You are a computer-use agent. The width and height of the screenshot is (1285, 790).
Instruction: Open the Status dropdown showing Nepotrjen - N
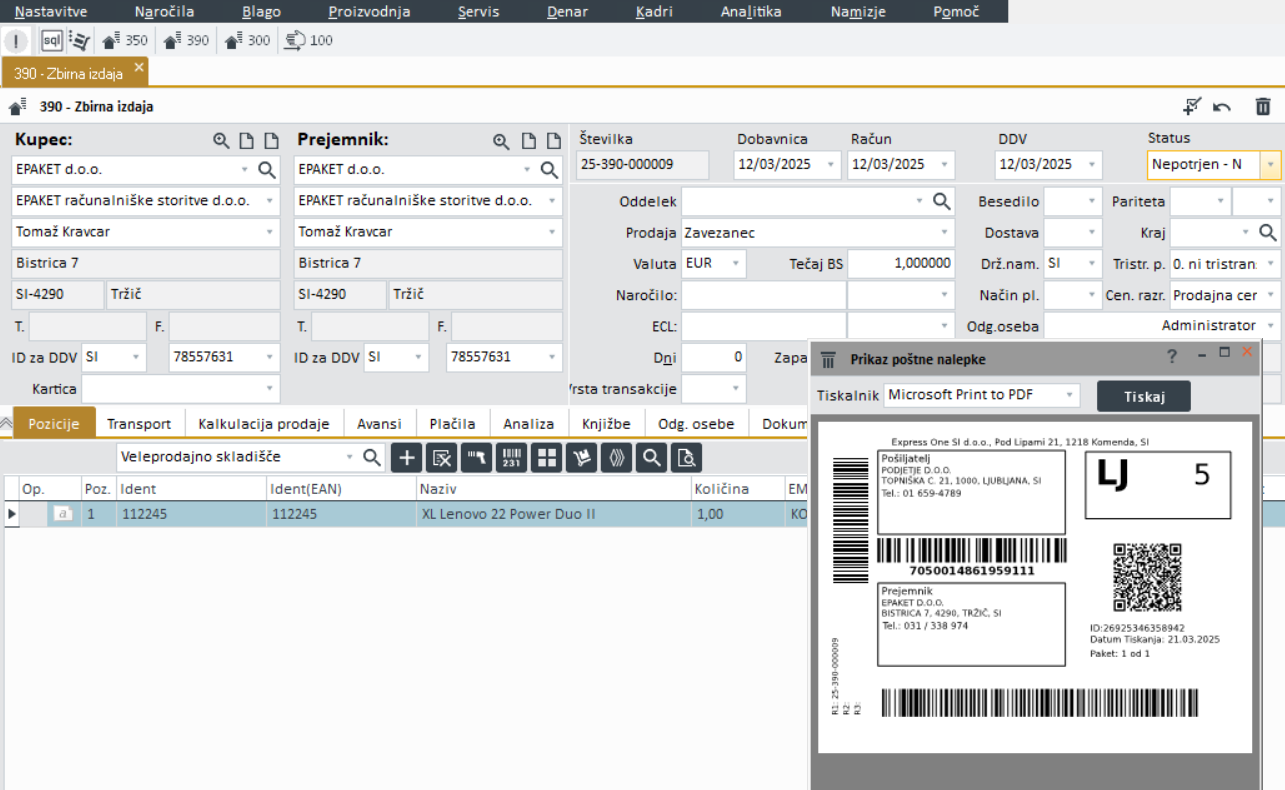1271,164
